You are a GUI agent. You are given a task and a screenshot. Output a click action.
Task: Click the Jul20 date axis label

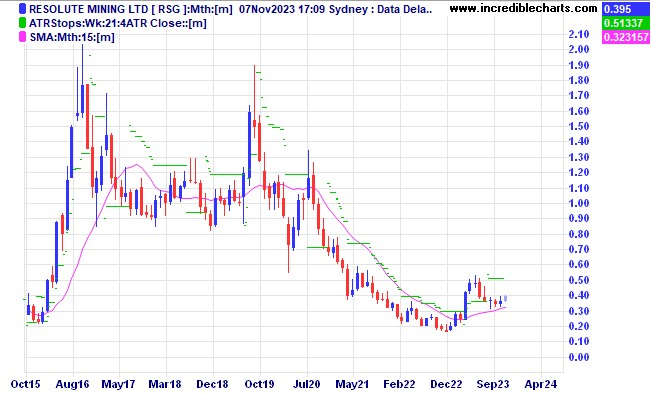[307, 384]
